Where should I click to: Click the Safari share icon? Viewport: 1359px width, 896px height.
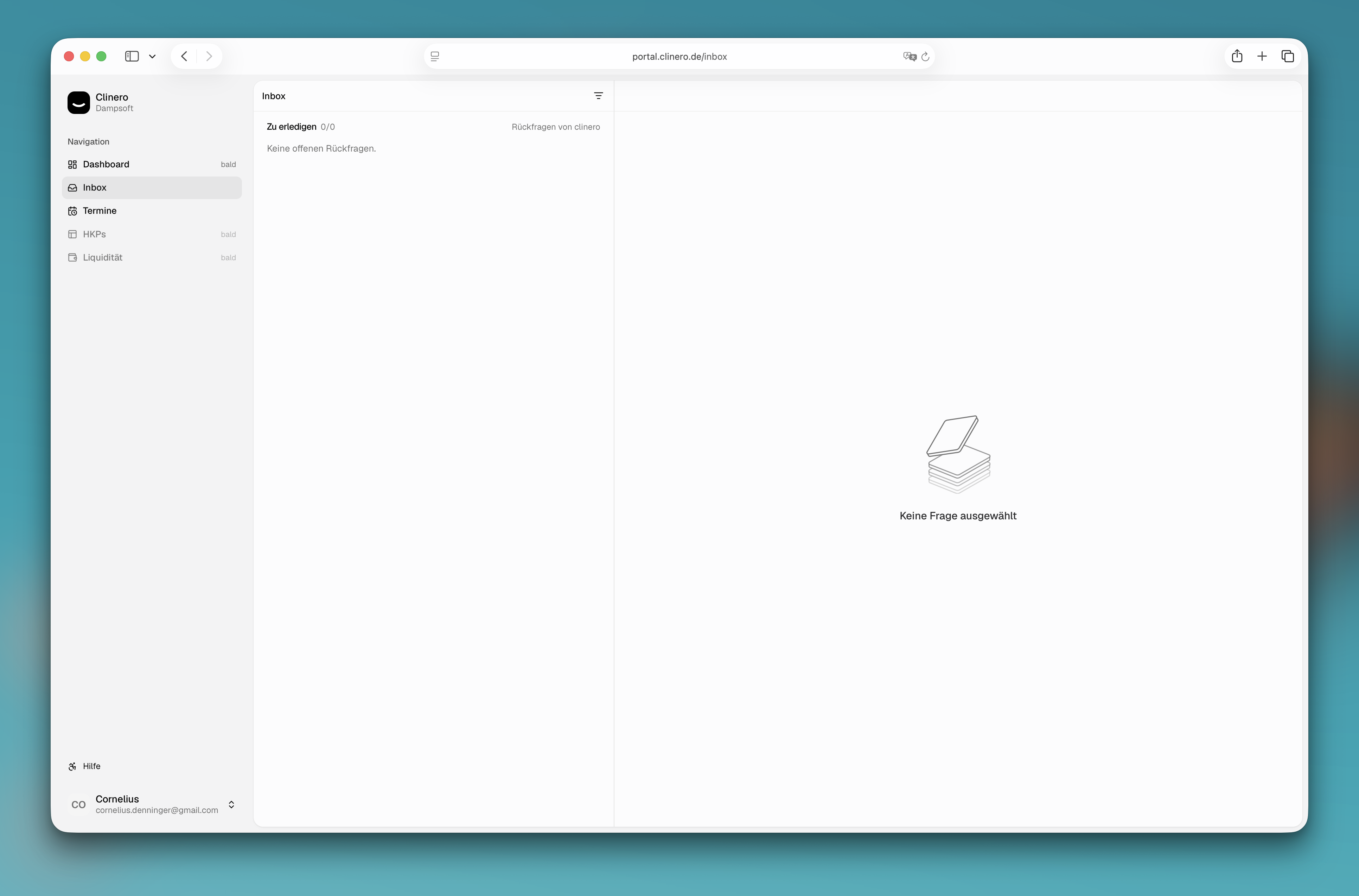1237,56
